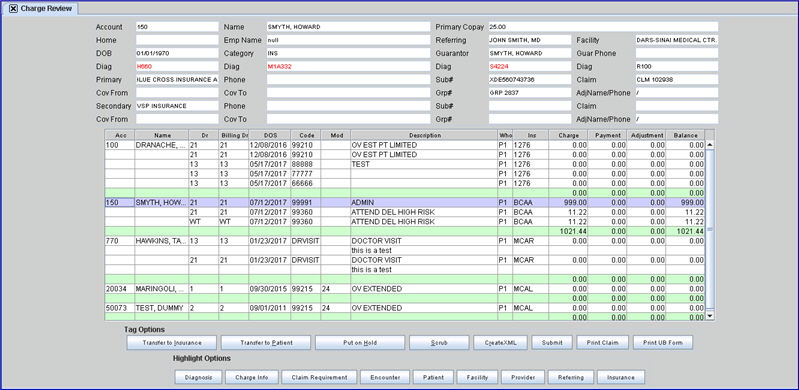Click the Diag field S4224
Screen dimensions: 799x390
[530, 66]
